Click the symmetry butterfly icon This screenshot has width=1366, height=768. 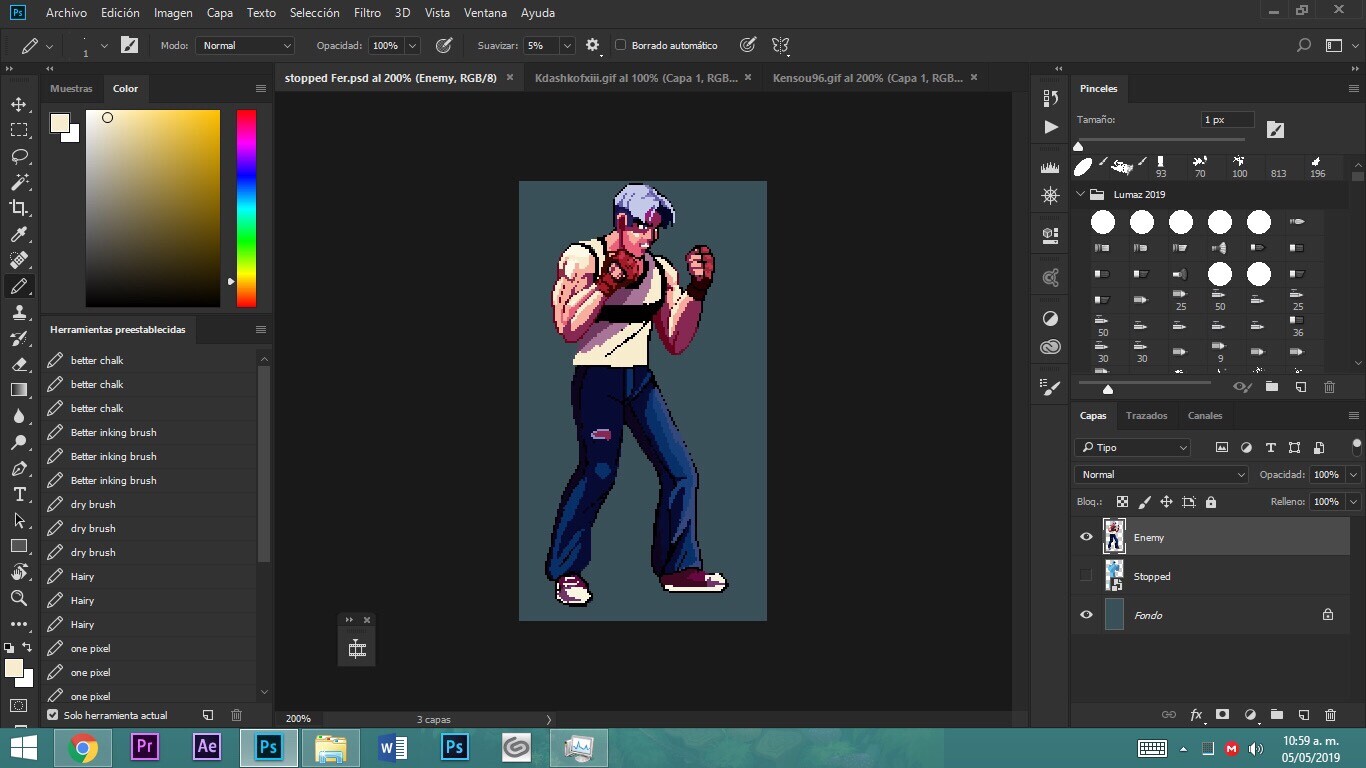pos(781,45)
